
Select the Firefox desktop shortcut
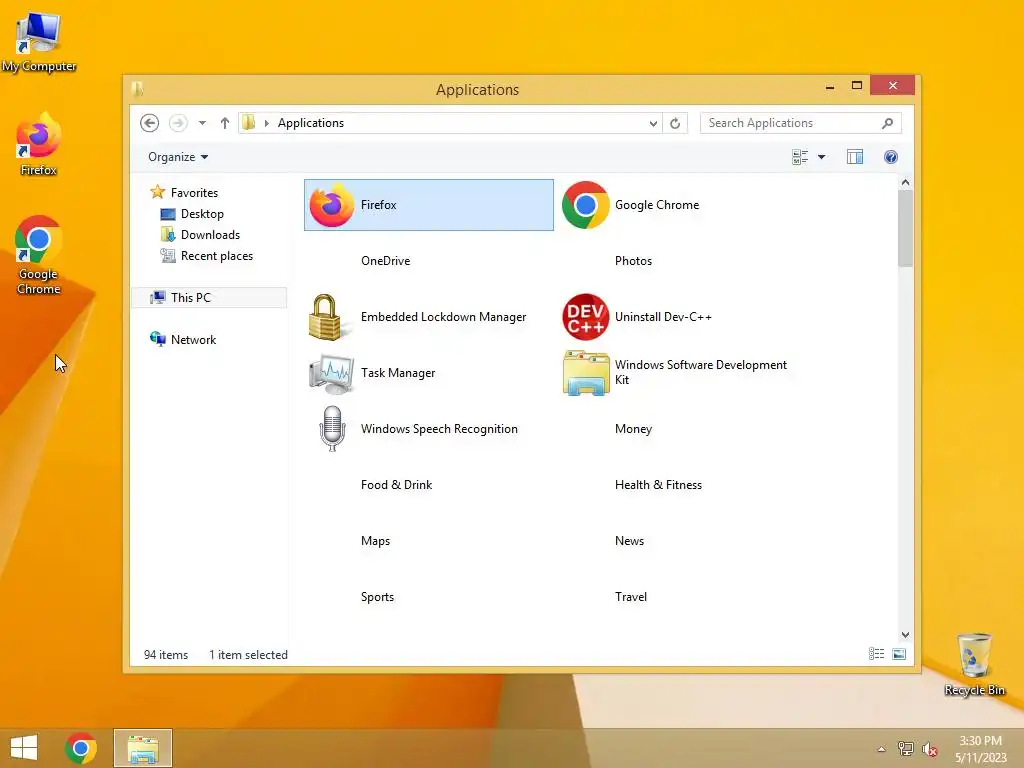(39, 144)
